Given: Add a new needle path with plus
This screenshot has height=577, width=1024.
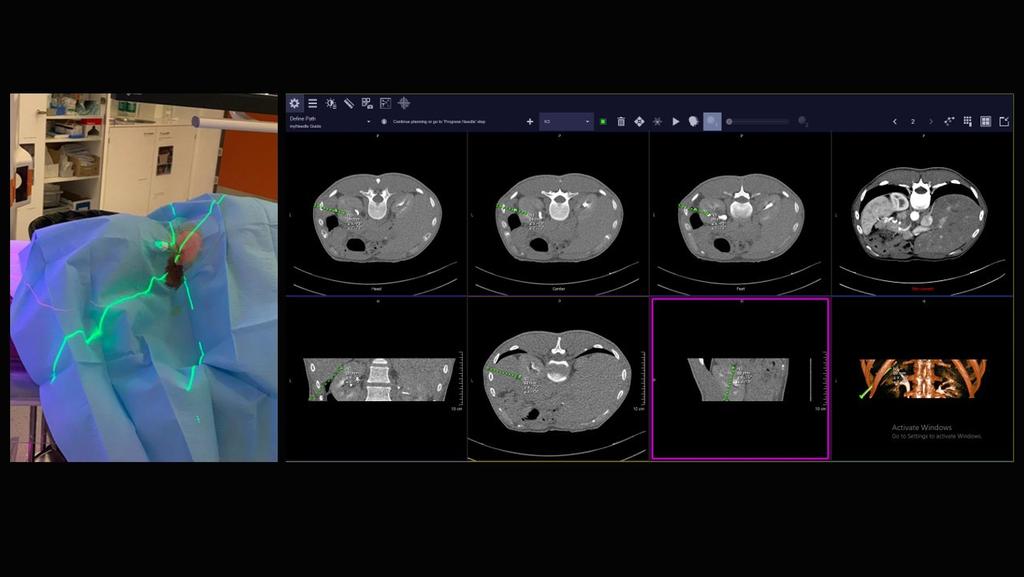Looking at the screenshot, I should 530,121.
